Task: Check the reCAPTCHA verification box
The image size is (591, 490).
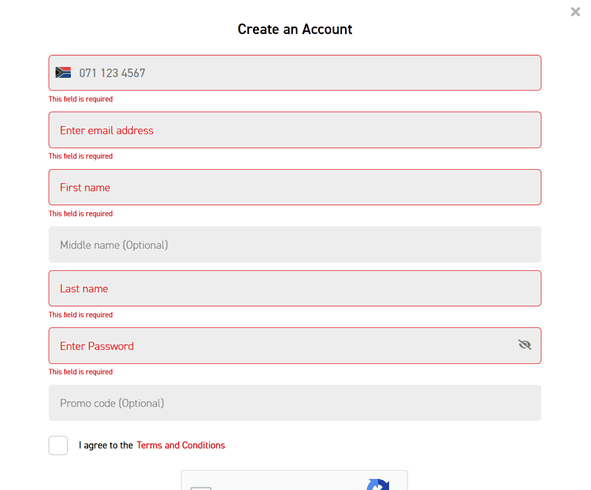Action: [201, 488]
